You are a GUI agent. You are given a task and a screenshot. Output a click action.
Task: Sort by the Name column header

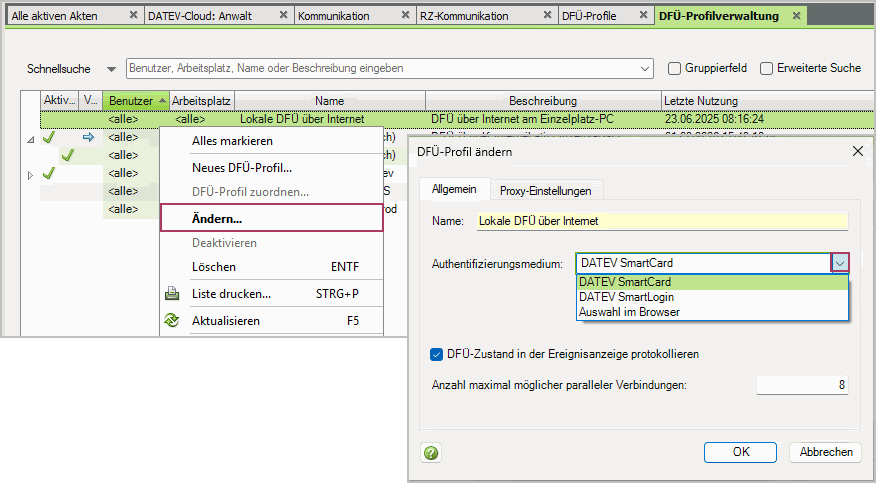tap(330, 101)
